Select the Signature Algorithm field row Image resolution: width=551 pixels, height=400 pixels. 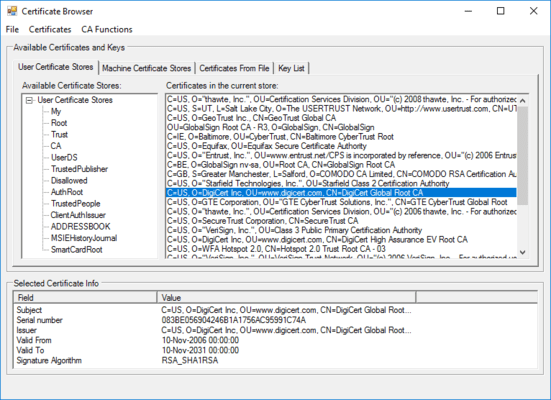pos(276,361)
